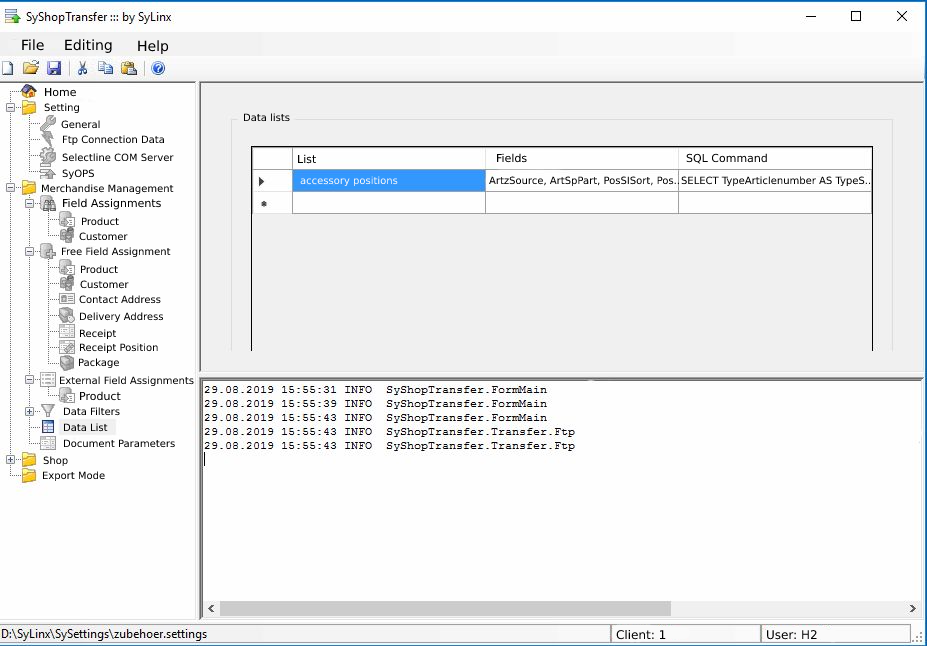Click the Field Assignments icon

(49, 204)
